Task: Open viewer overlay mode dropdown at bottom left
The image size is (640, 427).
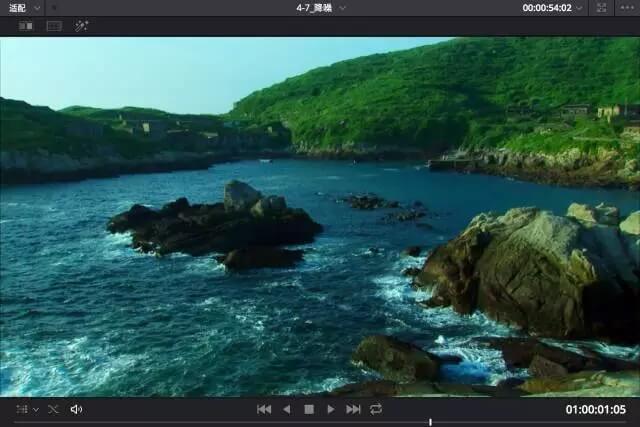Action: point(26,409)
